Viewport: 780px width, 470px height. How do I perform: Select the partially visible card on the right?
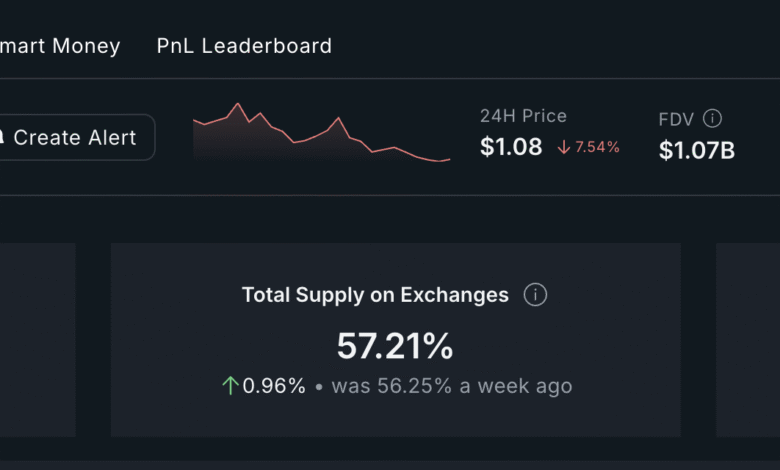click(x=748, y=340)
